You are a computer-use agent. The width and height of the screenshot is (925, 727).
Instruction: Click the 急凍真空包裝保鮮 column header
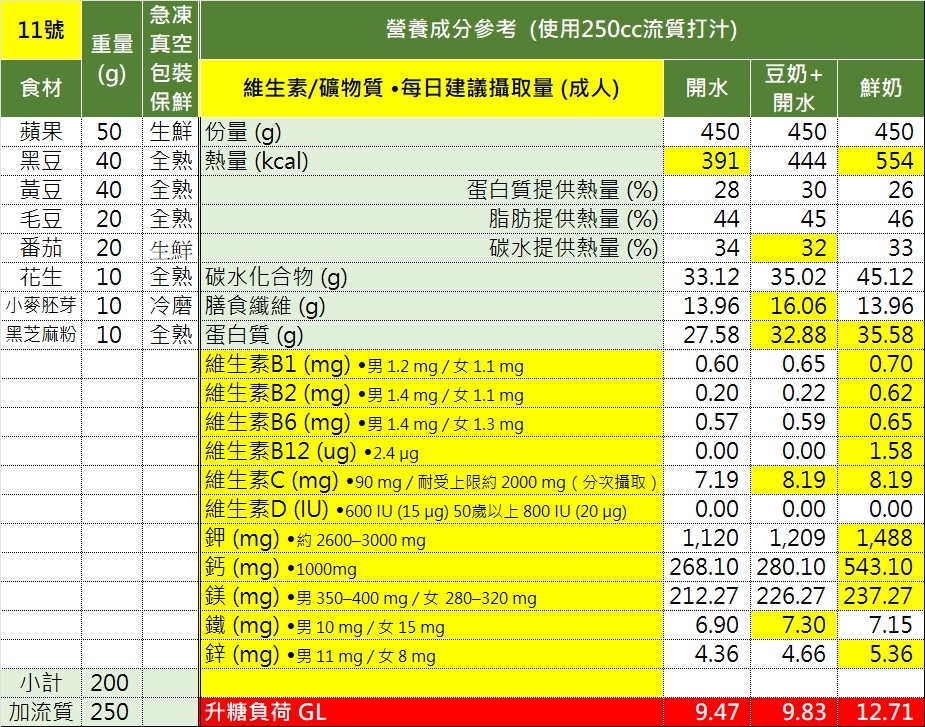click(171, 59)
